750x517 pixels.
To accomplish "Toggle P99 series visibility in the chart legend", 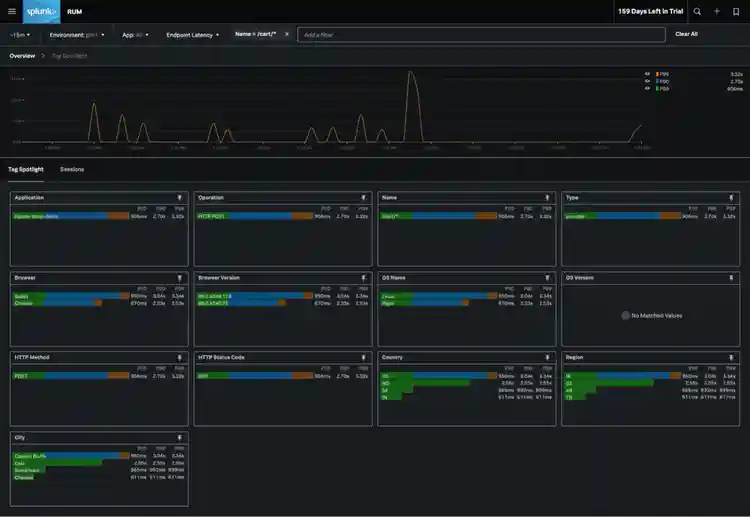I will point(647,74).
